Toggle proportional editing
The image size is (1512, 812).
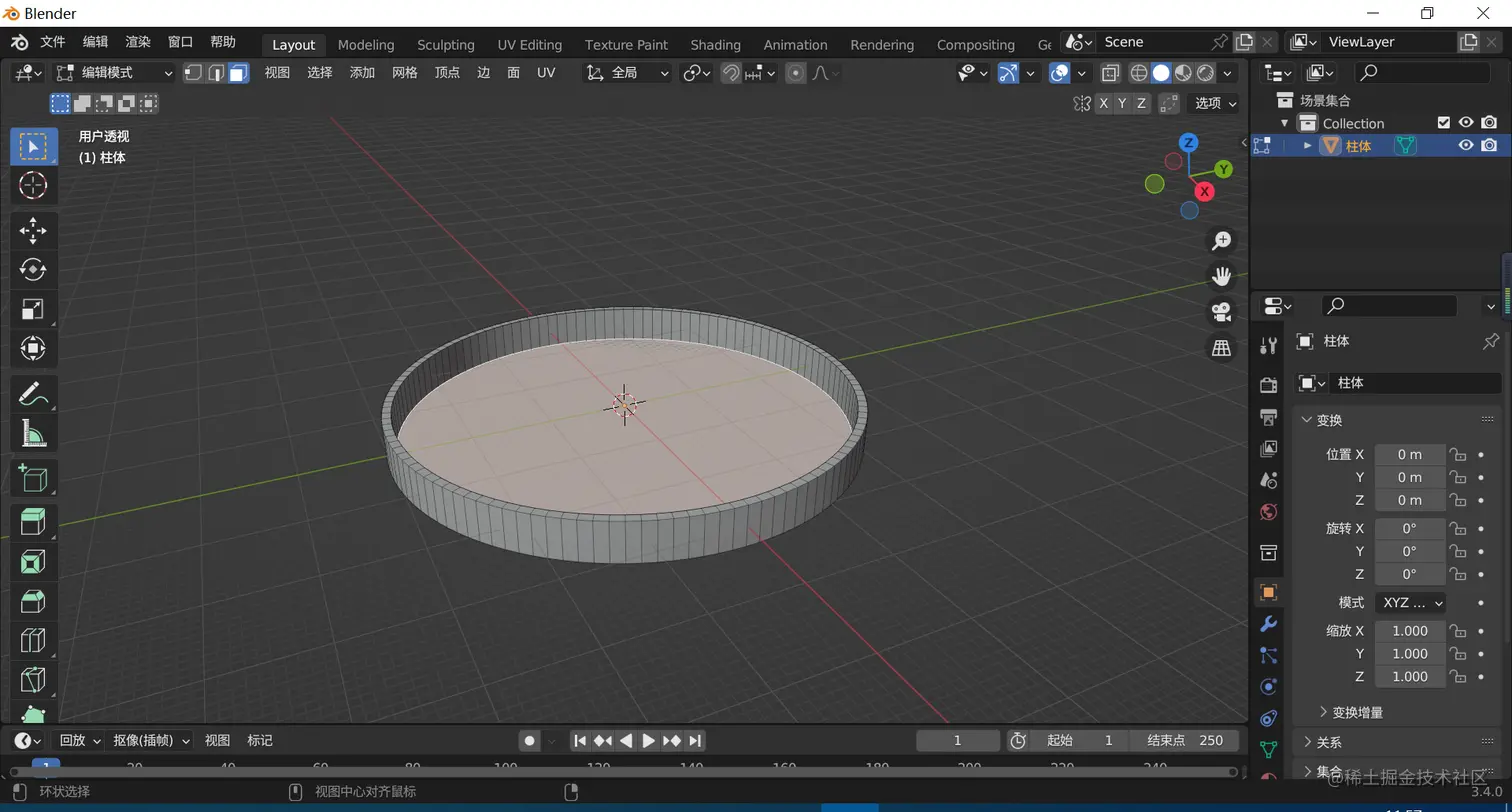click(796, 73)
